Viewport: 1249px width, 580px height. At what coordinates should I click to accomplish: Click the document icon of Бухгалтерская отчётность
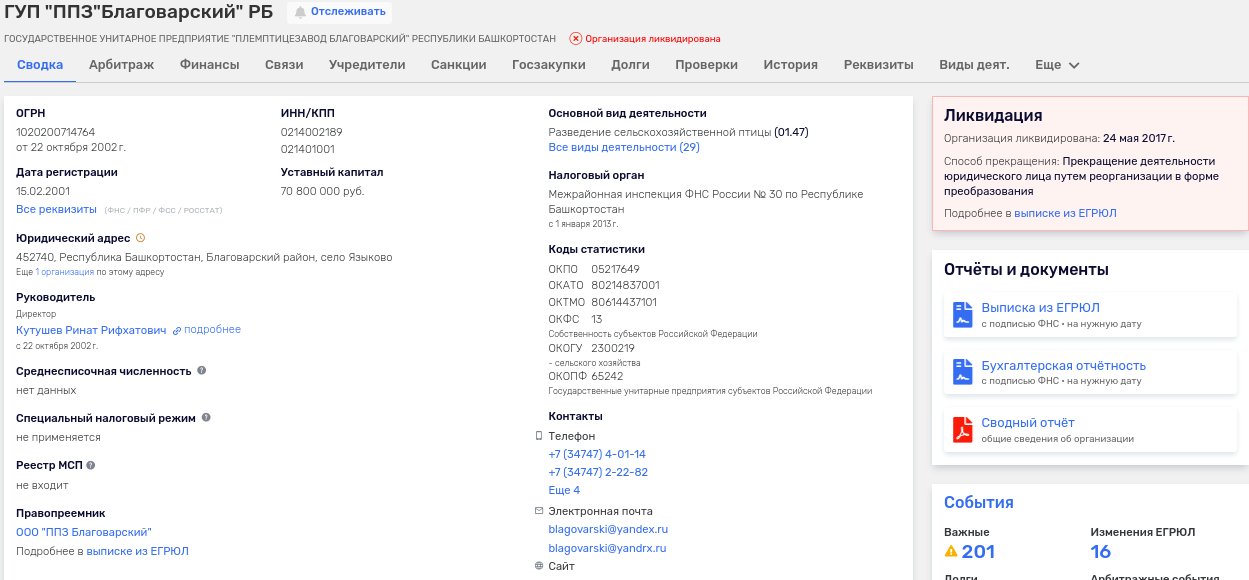(x=962, y=372)
